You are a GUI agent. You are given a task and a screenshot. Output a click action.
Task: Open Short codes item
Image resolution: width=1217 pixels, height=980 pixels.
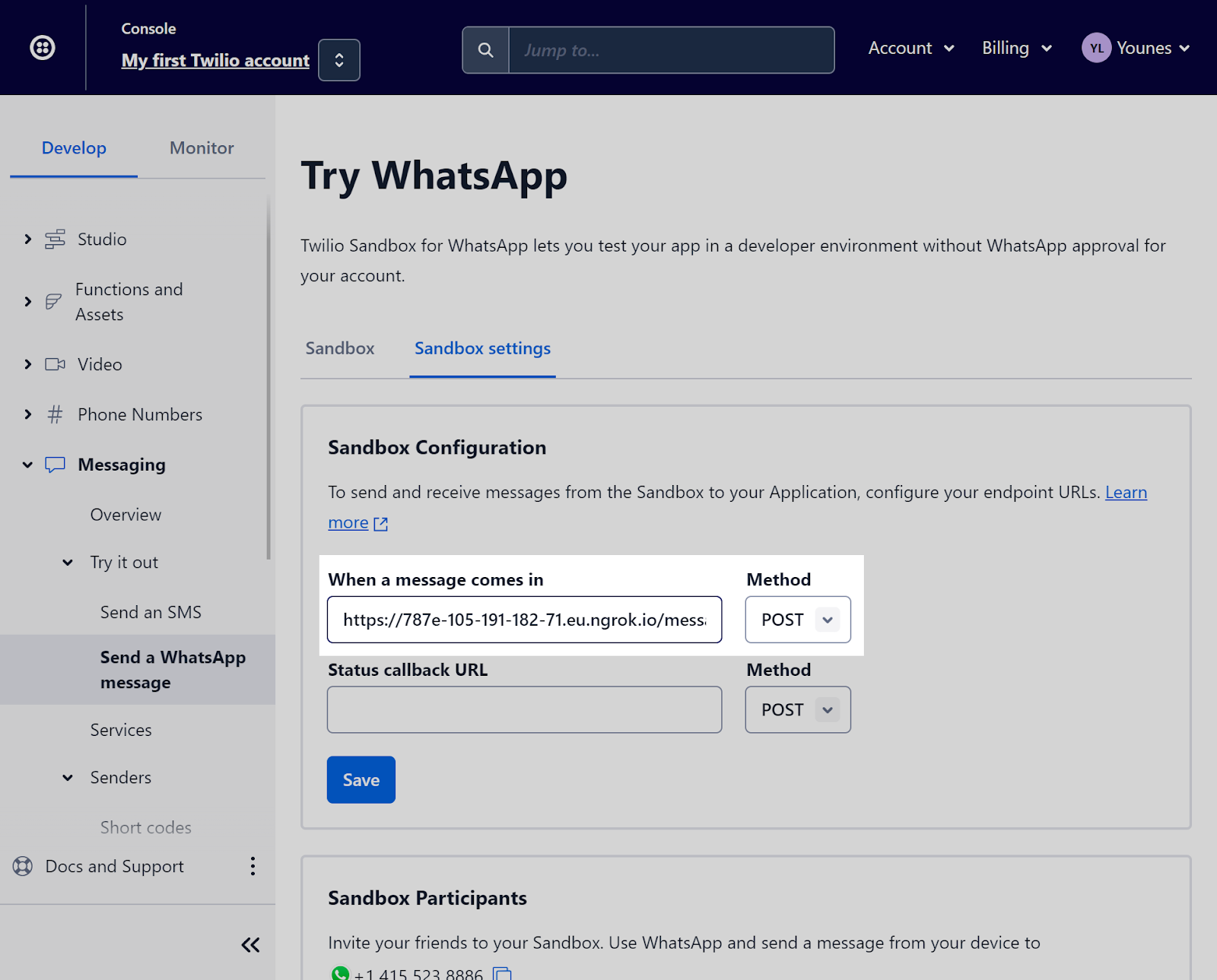click(x=146, y=827)
